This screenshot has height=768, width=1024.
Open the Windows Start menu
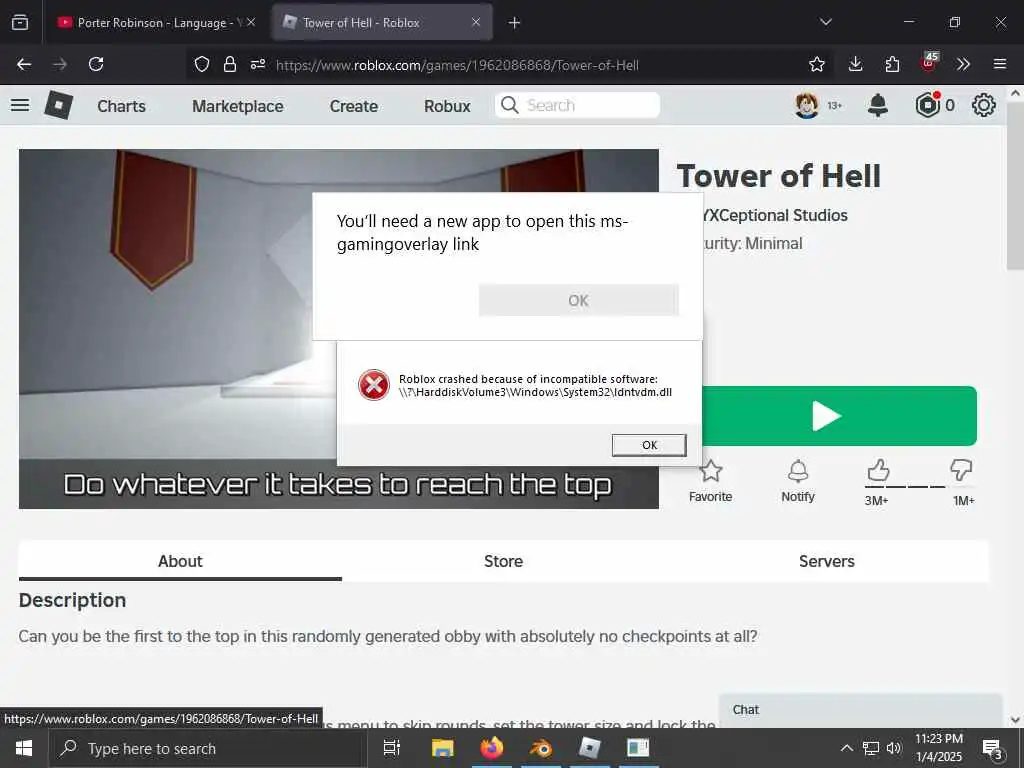pyautogui.click(x=24, y=748)
